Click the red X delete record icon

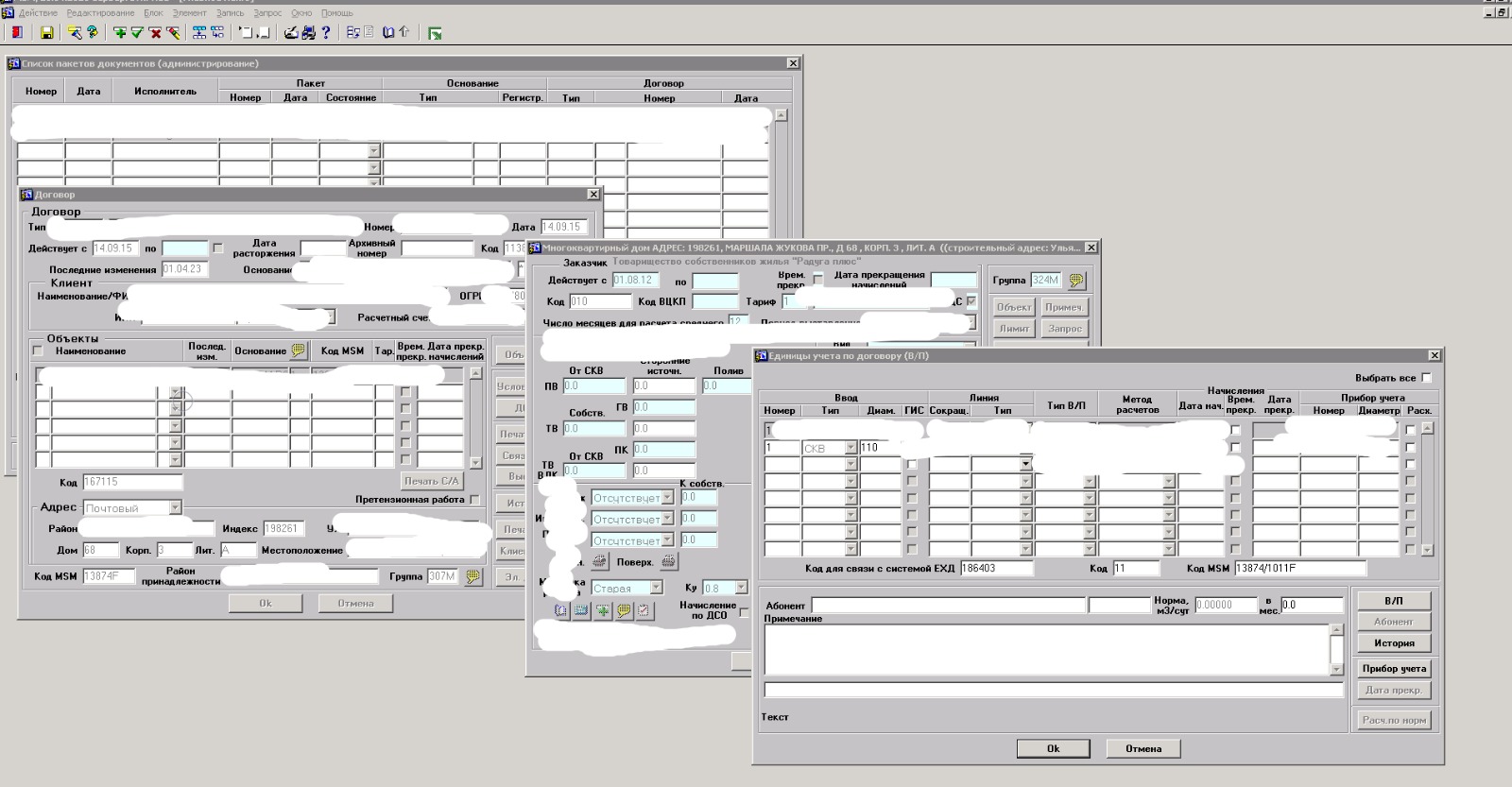[155, 33]
